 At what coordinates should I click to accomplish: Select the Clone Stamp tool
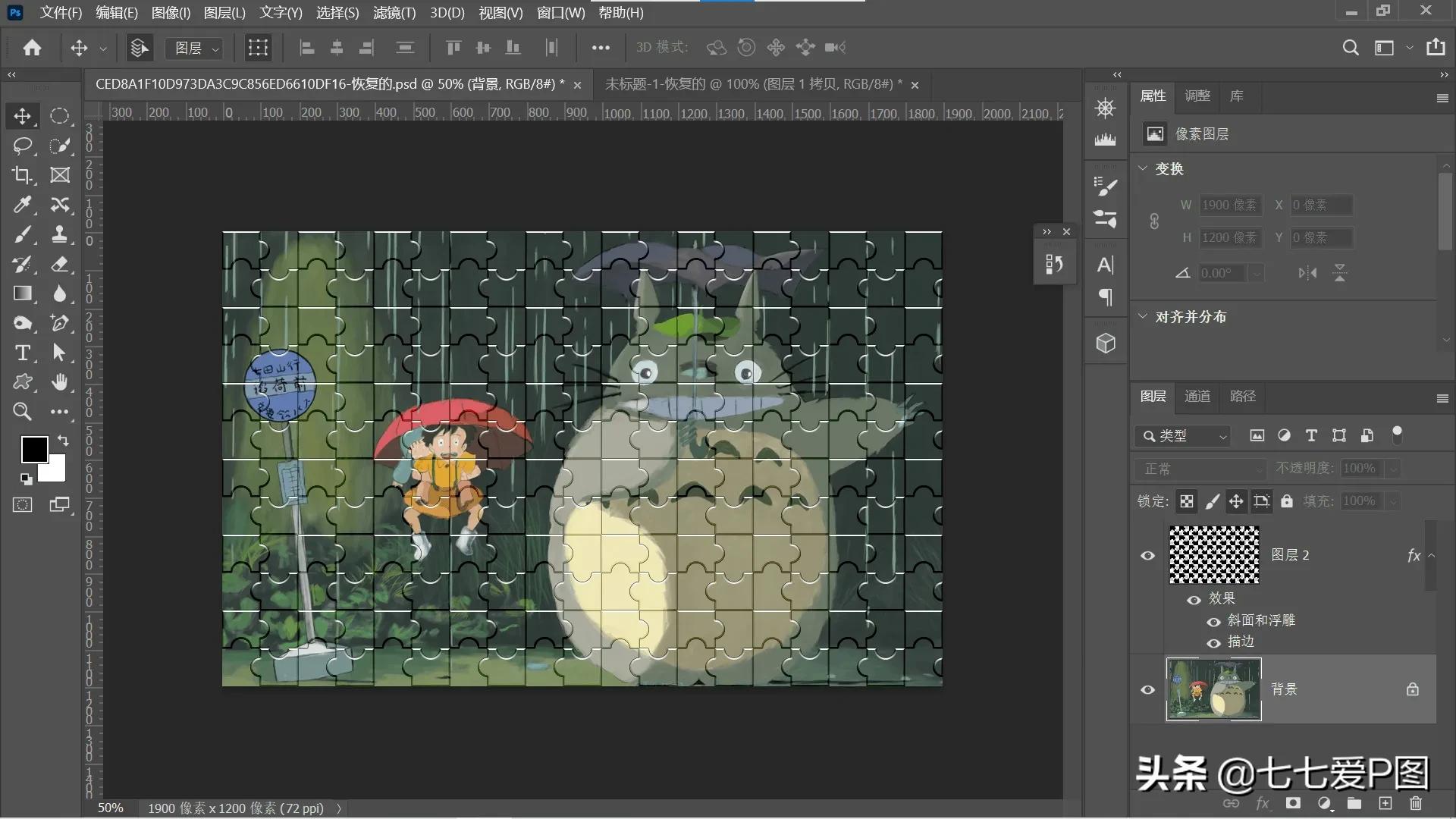coord(60,234)
